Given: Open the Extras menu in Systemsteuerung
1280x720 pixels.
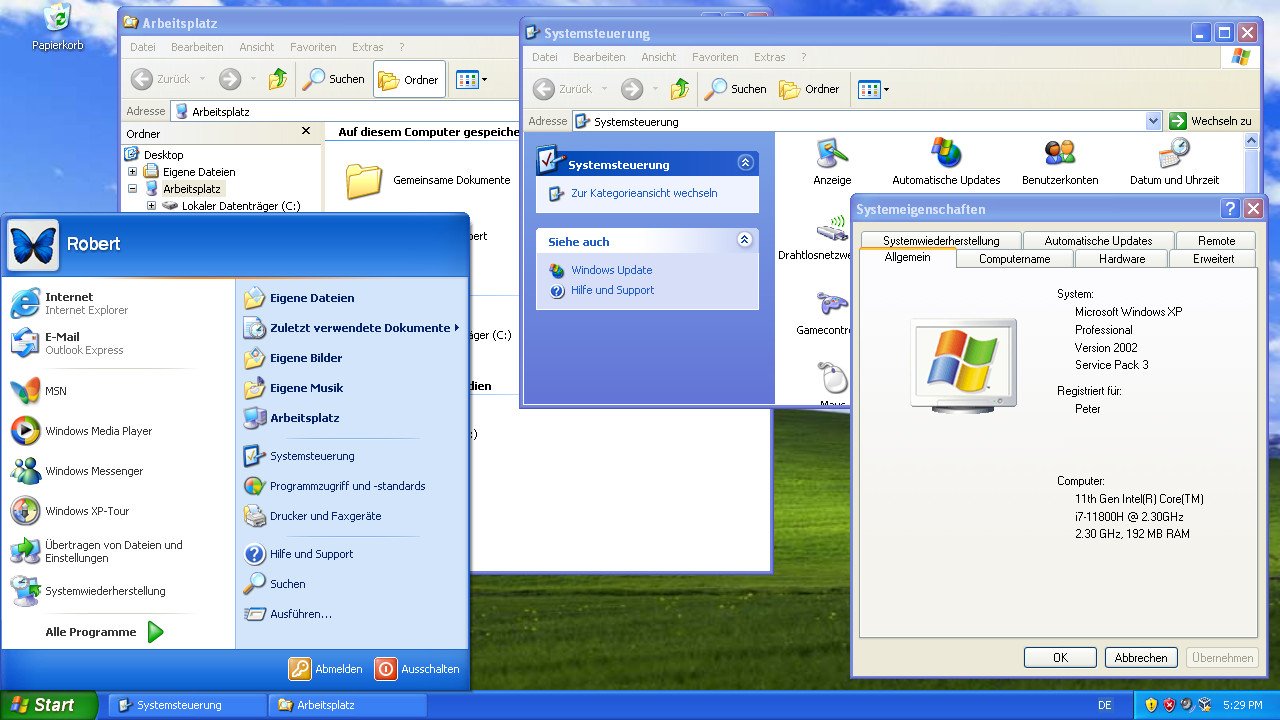Looking at the screenshot, I should point(770,57).
